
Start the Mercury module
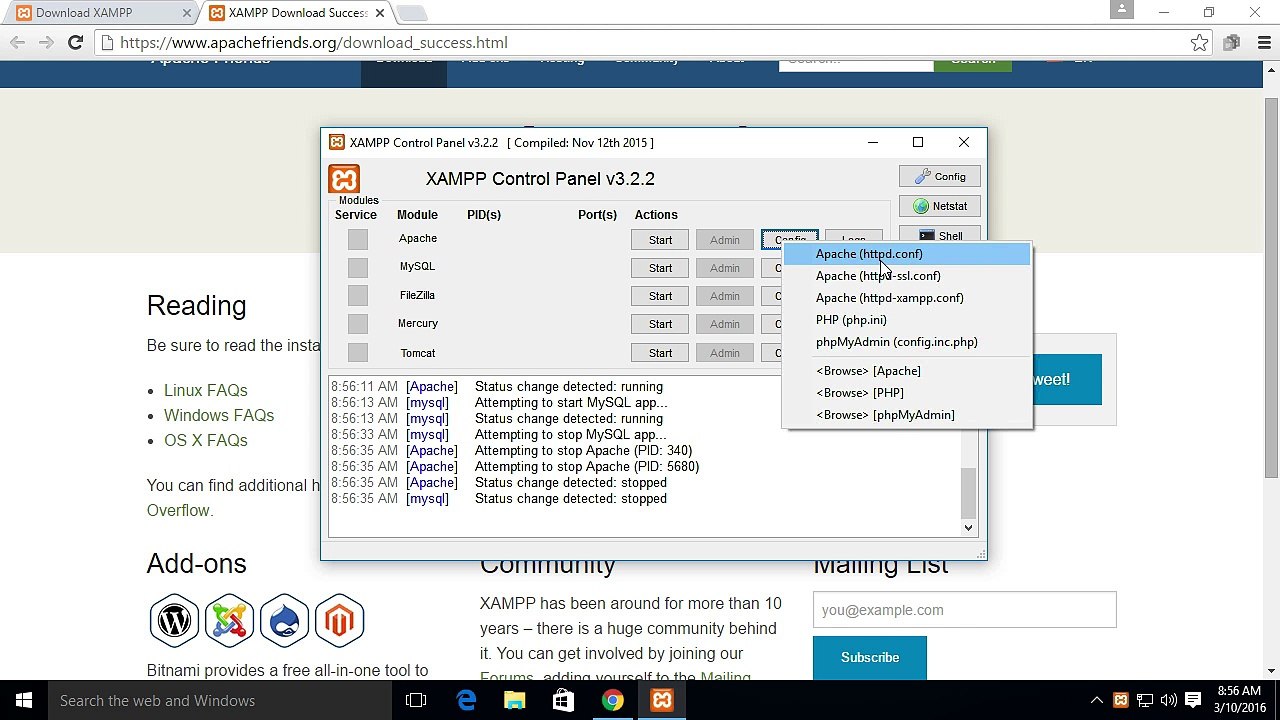[660, 324]
